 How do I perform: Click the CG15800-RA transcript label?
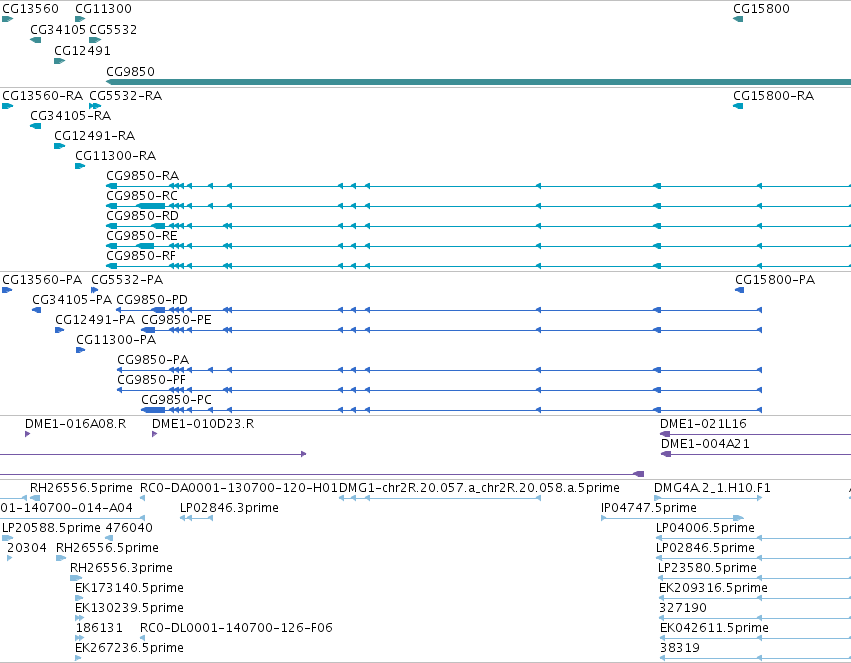[x=773, y=96]
